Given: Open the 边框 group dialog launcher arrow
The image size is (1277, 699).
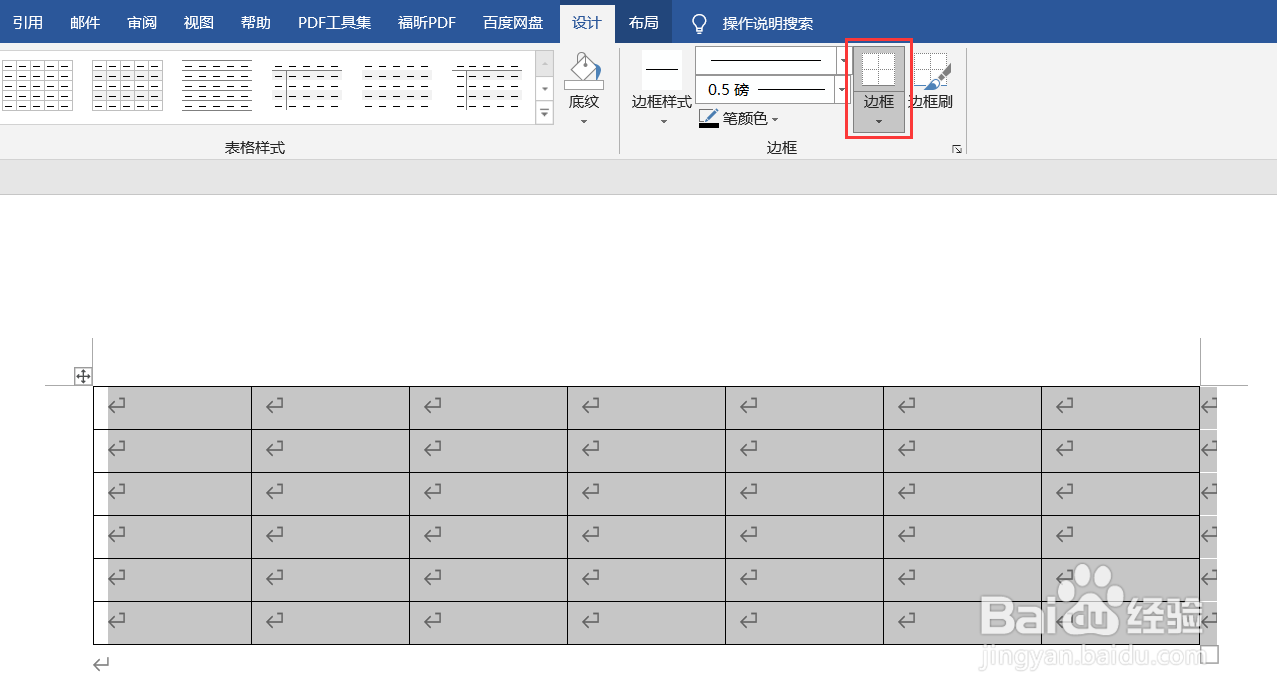Looking at the screenshot, I should 956,148.
